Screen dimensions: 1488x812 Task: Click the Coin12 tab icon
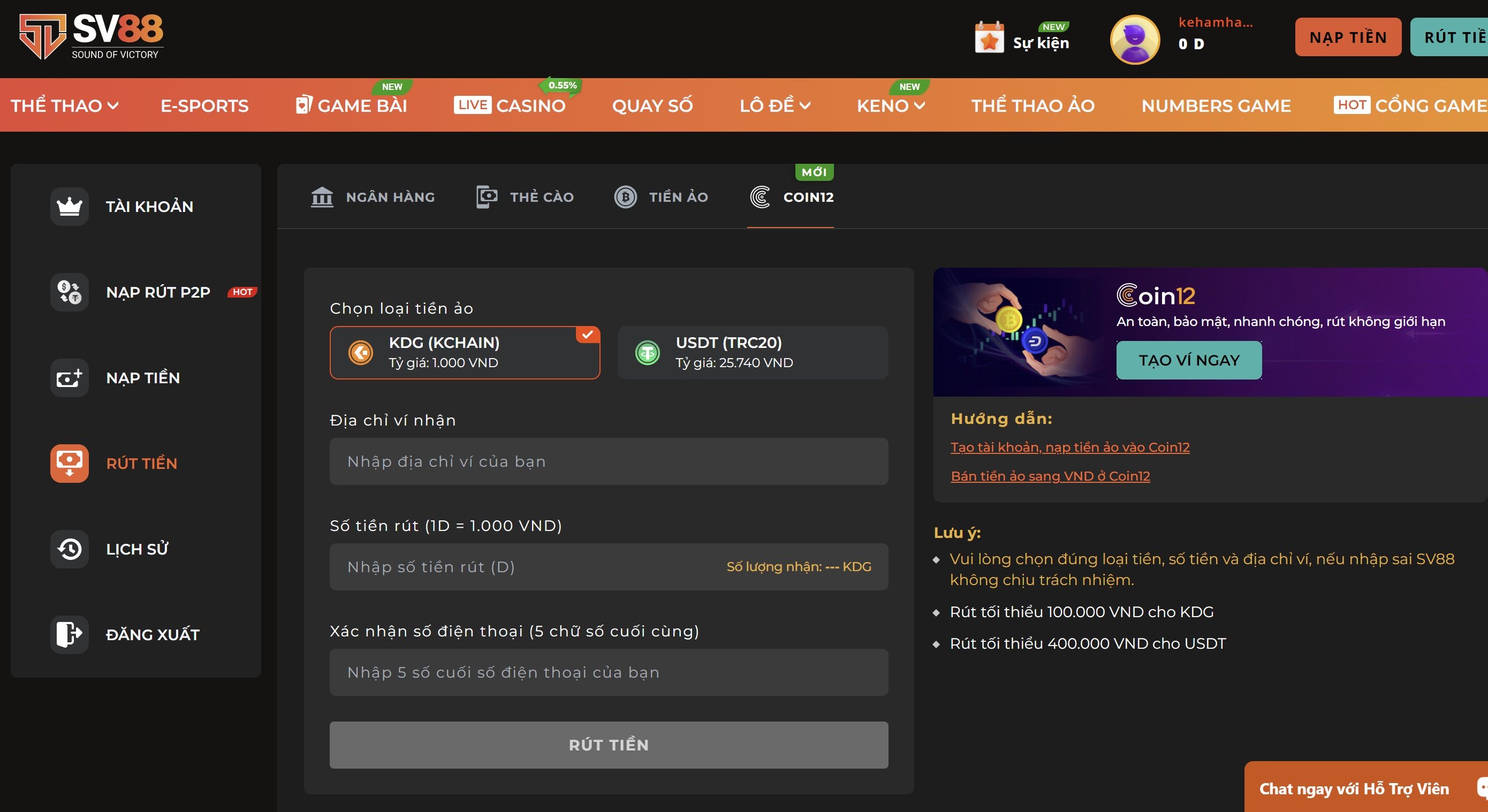click(x=760, y=197)
